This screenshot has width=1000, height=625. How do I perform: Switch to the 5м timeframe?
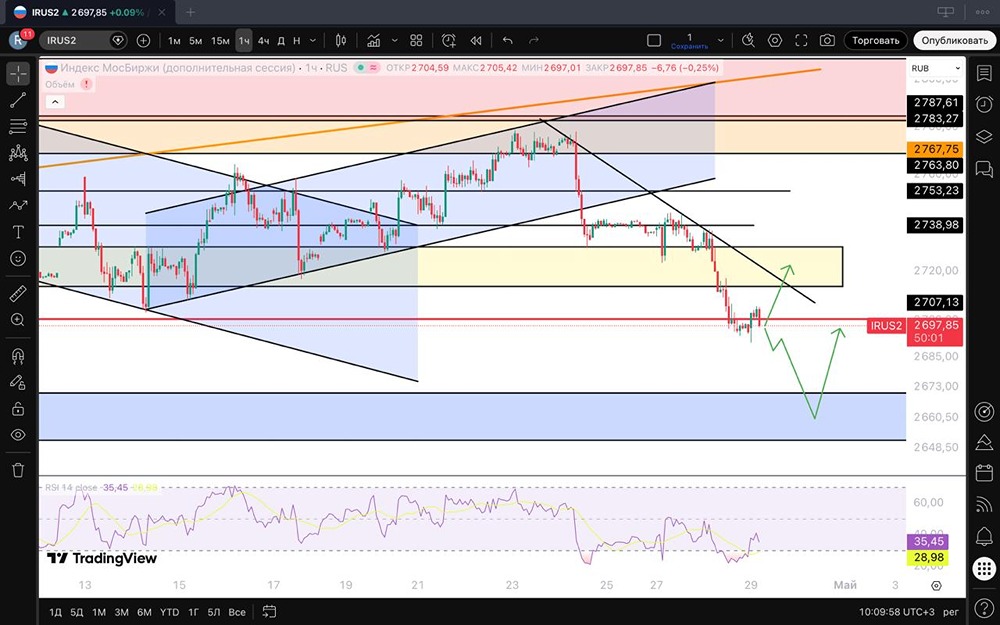[x=196, y=40]
